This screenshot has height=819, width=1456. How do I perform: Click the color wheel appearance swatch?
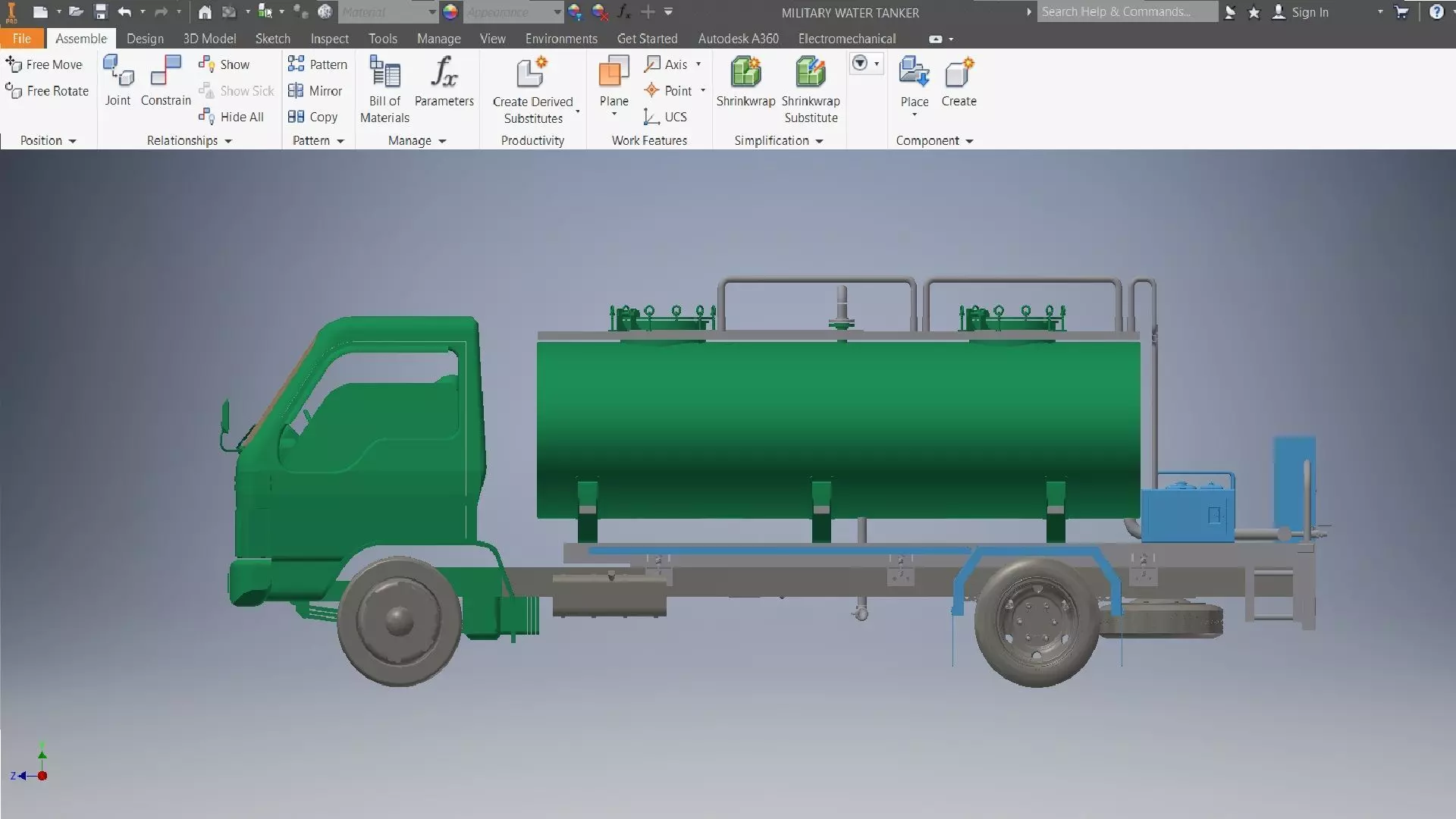(x=450, y=11)
